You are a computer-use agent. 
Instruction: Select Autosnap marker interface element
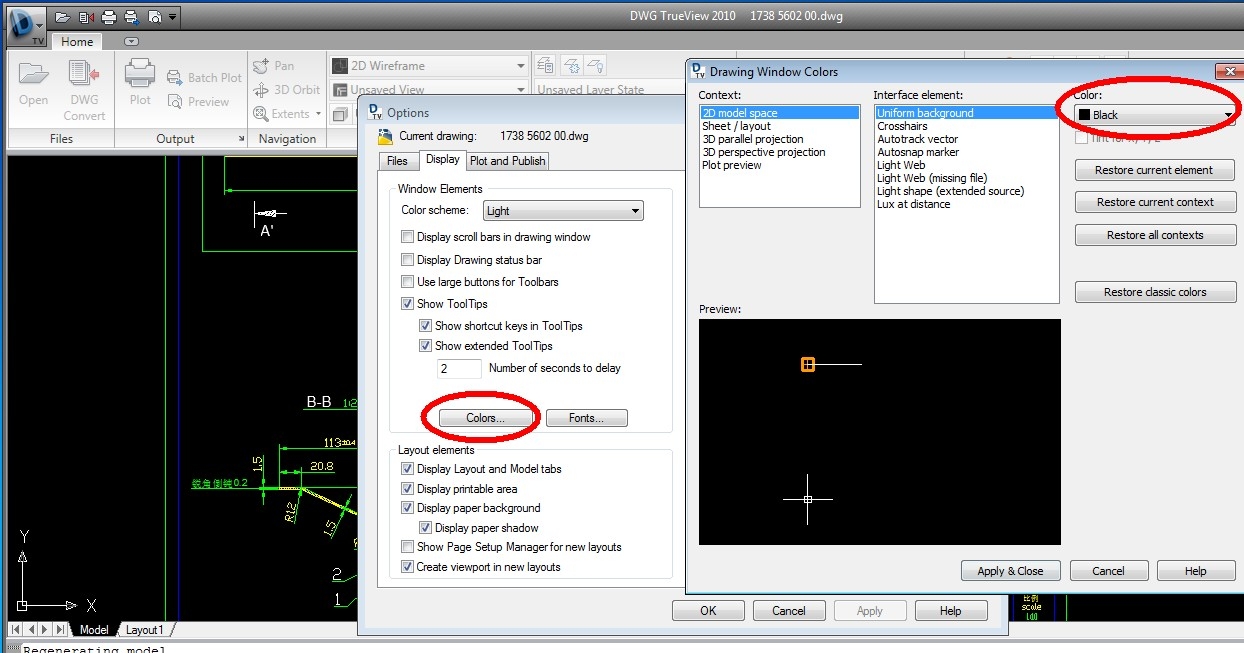pos(918,152)
